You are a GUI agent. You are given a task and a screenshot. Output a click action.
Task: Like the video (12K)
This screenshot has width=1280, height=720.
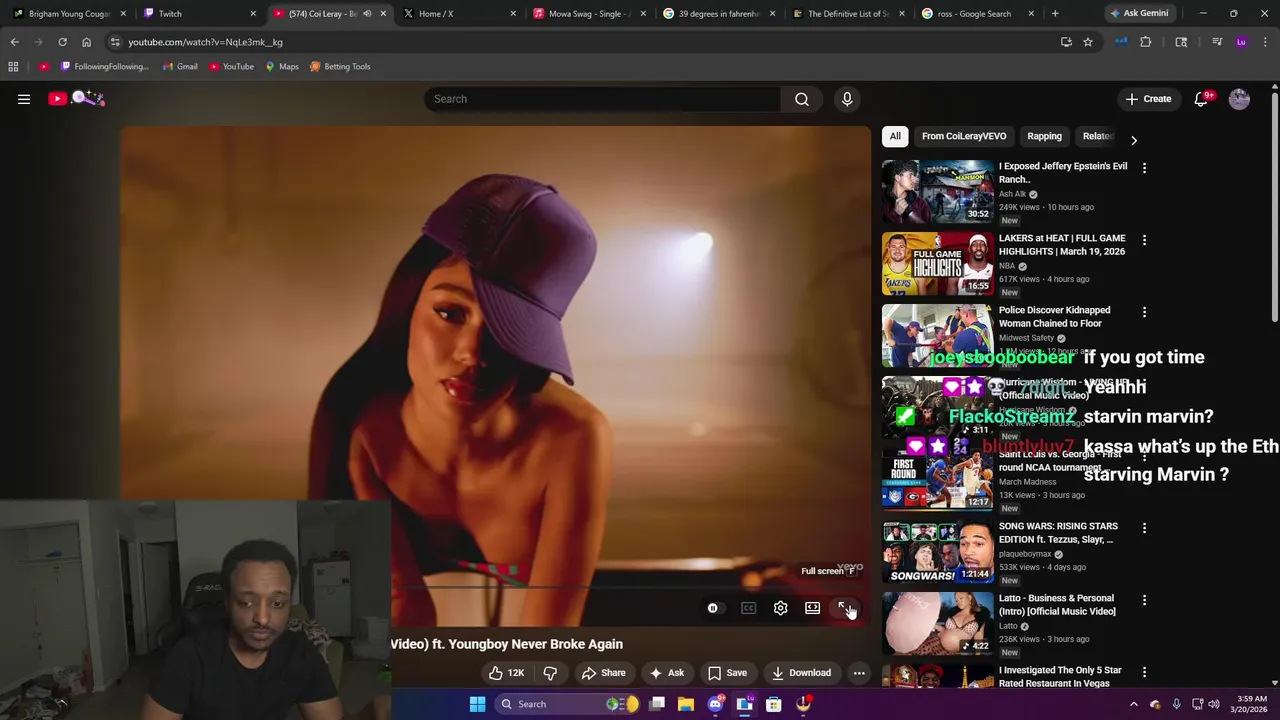506,673
